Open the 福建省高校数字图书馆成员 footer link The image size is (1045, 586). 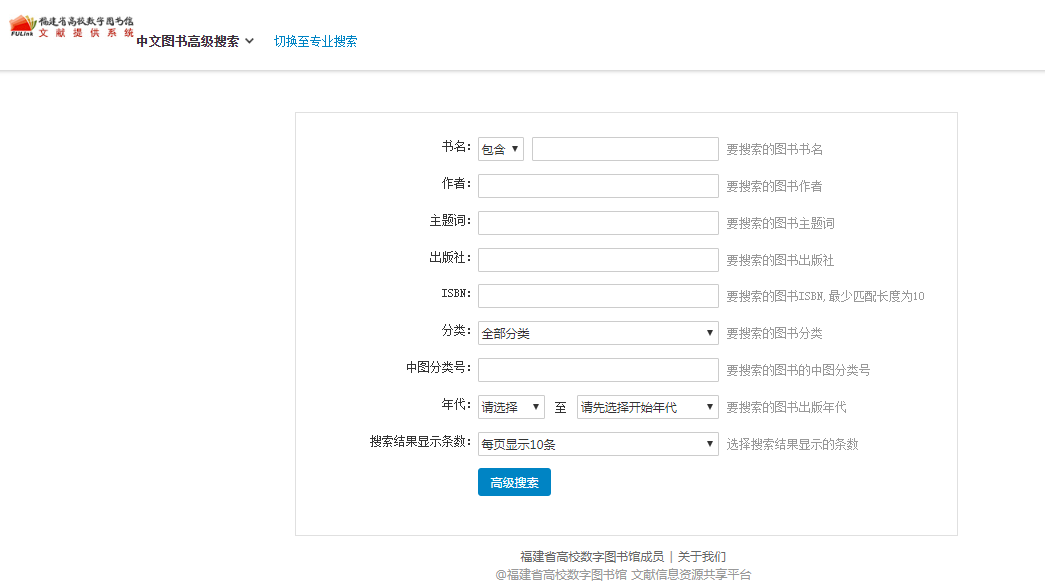[591, 557]
